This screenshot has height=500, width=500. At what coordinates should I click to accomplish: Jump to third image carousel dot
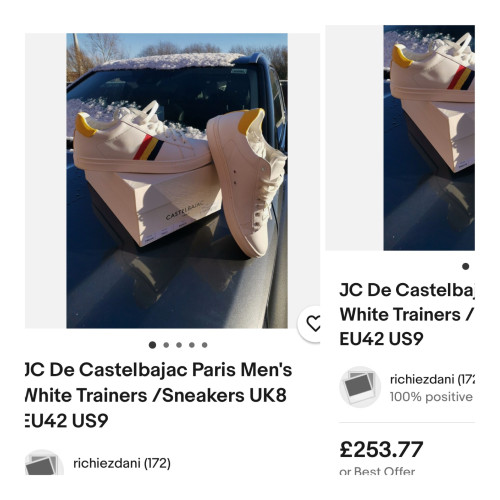179,345
